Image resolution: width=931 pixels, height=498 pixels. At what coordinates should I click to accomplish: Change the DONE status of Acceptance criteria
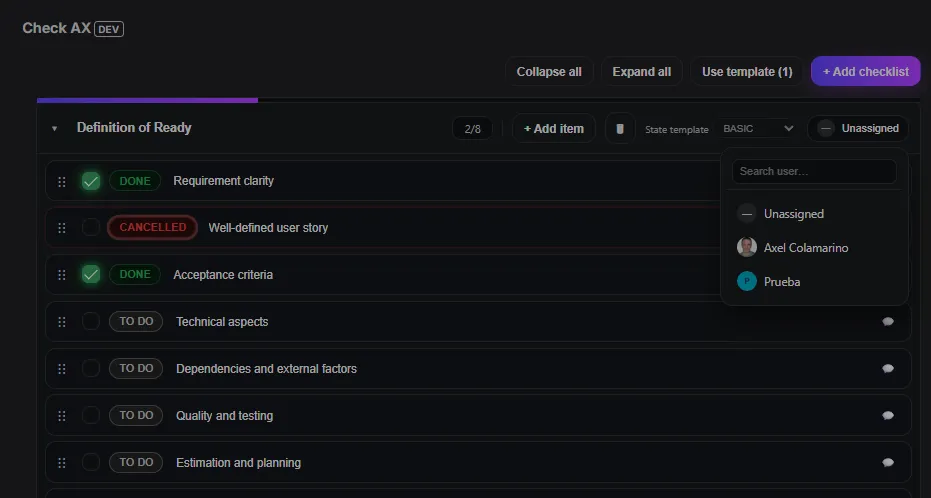click(x=135, y=274)
